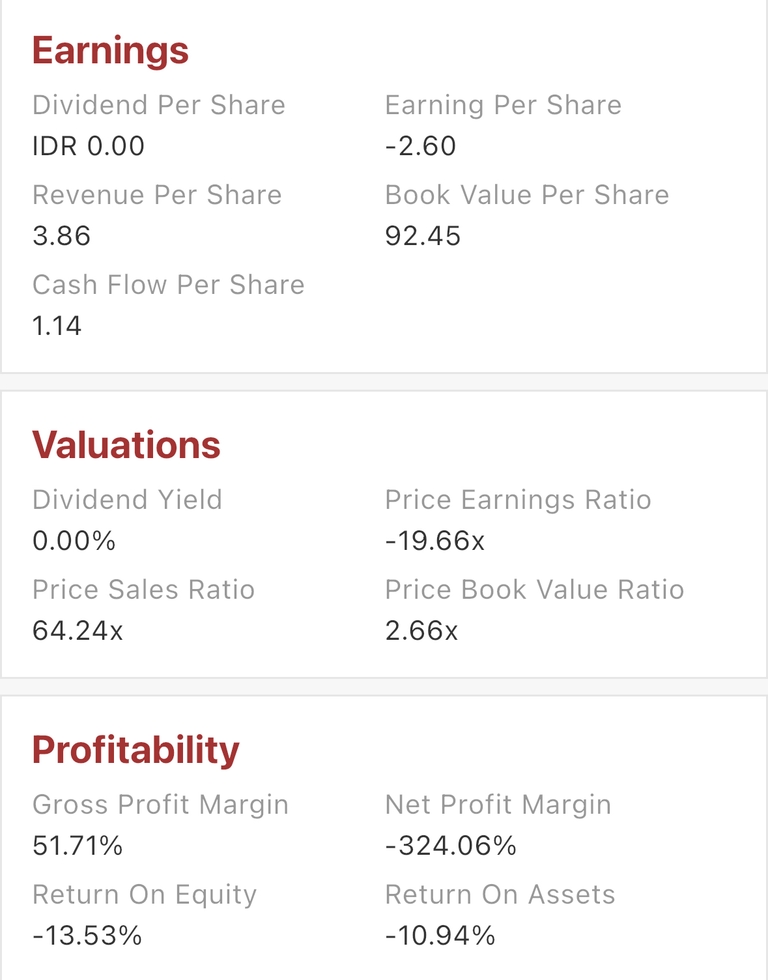
Task: Click the IDR 0.00 dividend value
Action: pyautogui.click(x=88, y=146)
